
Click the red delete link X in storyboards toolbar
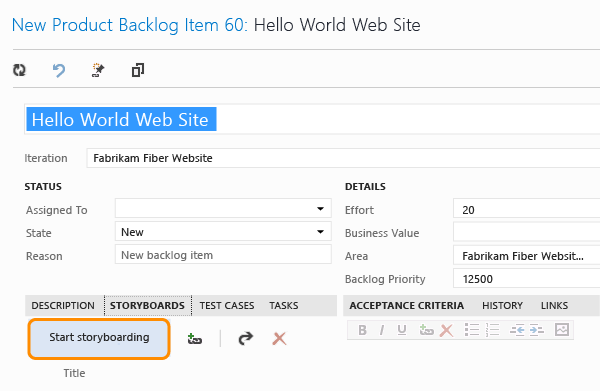click(279, 339)
